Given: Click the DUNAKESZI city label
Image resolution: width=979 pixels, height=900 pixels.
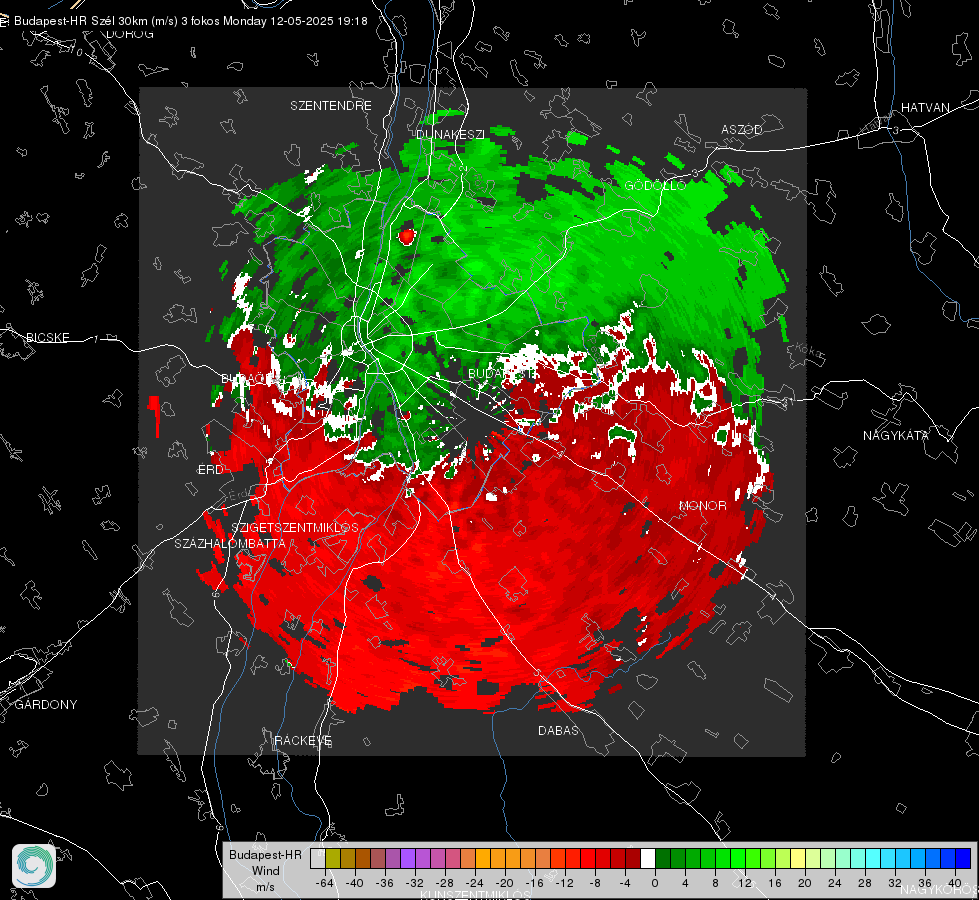Looking at the screenshot, I should 450,134.
